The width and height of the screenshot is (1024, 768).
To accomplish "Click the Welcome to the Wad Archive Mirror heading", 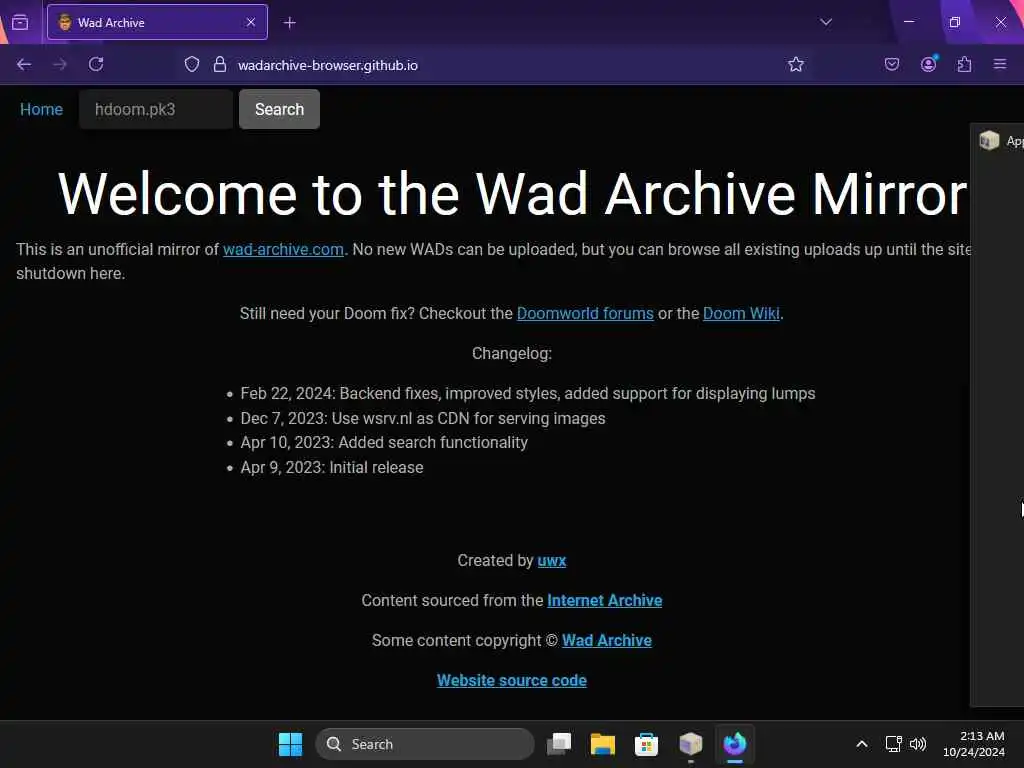I will (512, 193).
